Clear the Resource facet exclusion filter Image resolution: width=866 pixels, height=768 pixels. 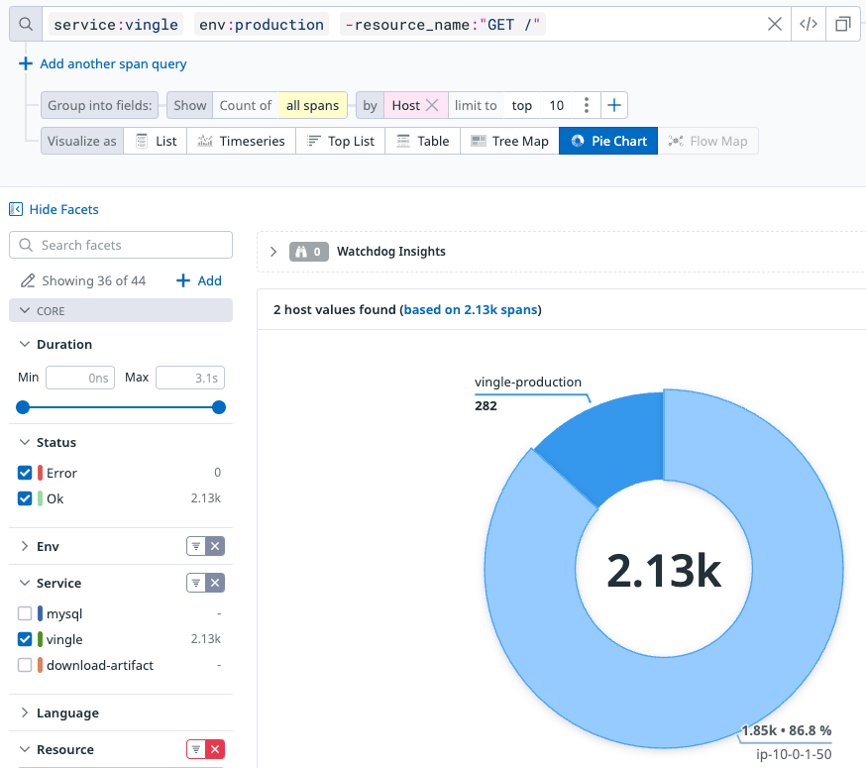[215, 749]
